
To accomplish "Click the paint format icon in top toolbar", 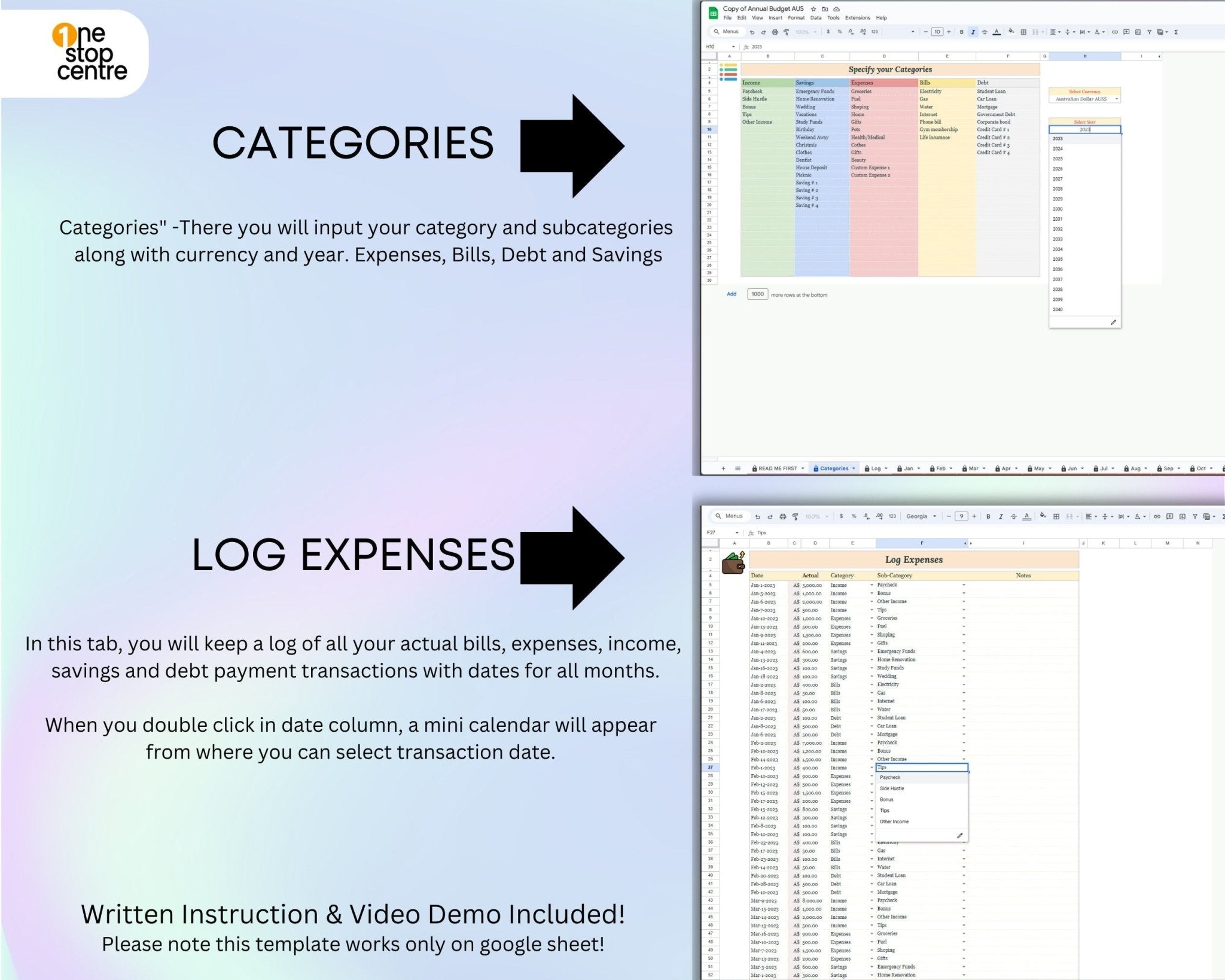I will point(787,32).
